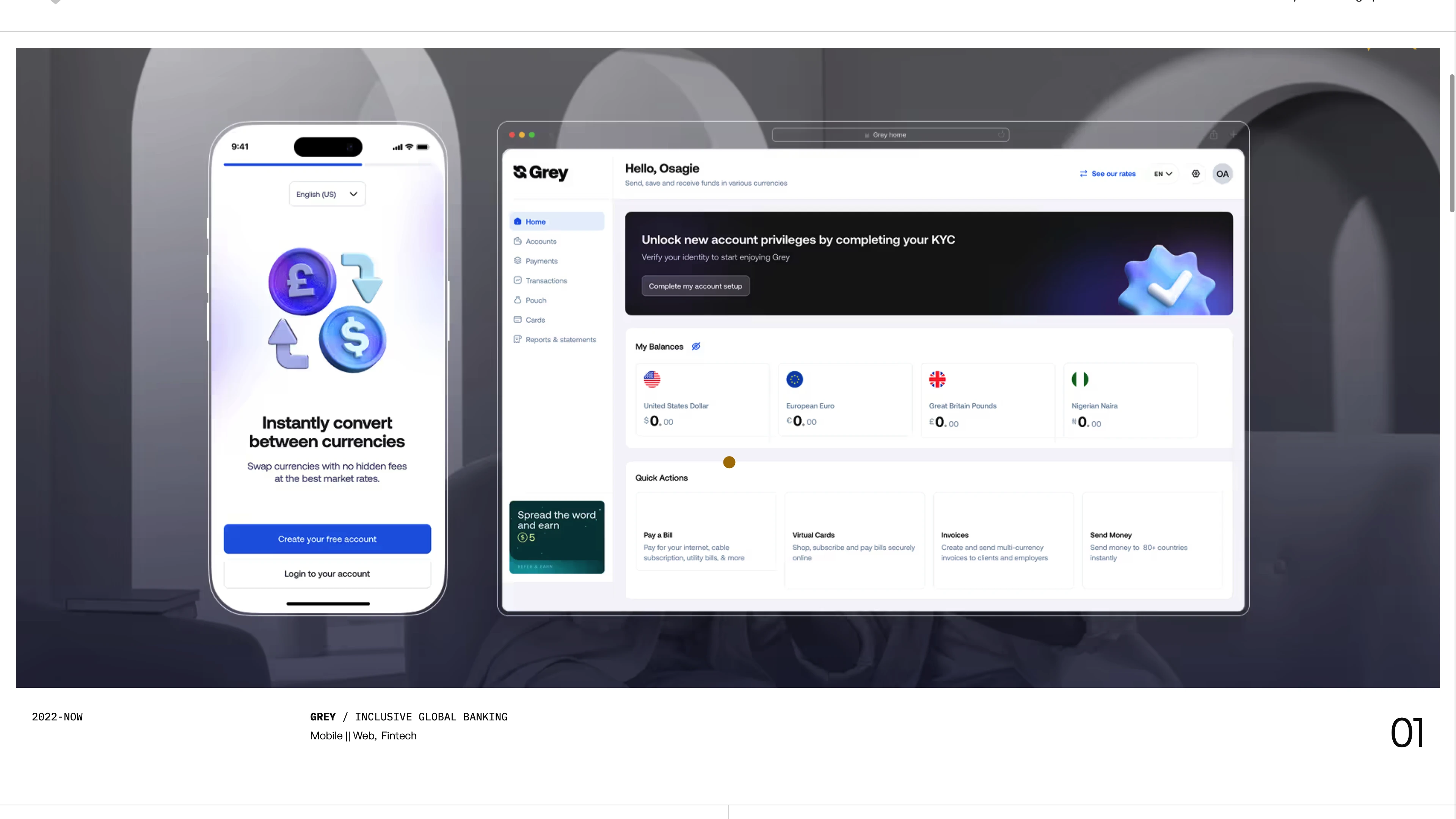The height and width of the screenshot is (819, 1456).
Task: Click the Payments stack icon
Action: tap(517, 260)
